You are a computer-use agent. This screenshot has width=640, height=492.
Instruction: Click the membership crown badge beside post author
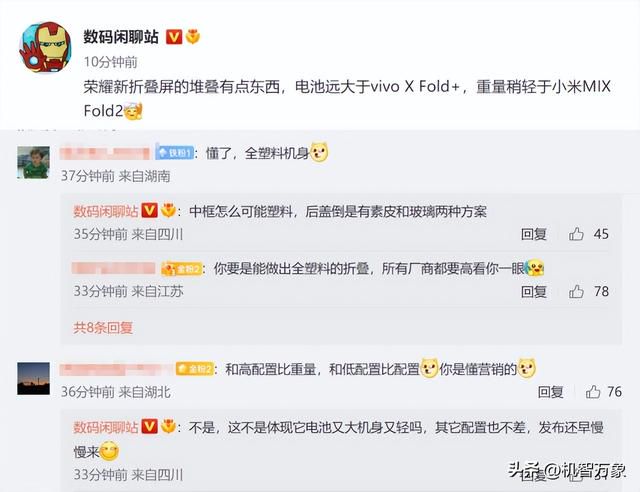193,38
